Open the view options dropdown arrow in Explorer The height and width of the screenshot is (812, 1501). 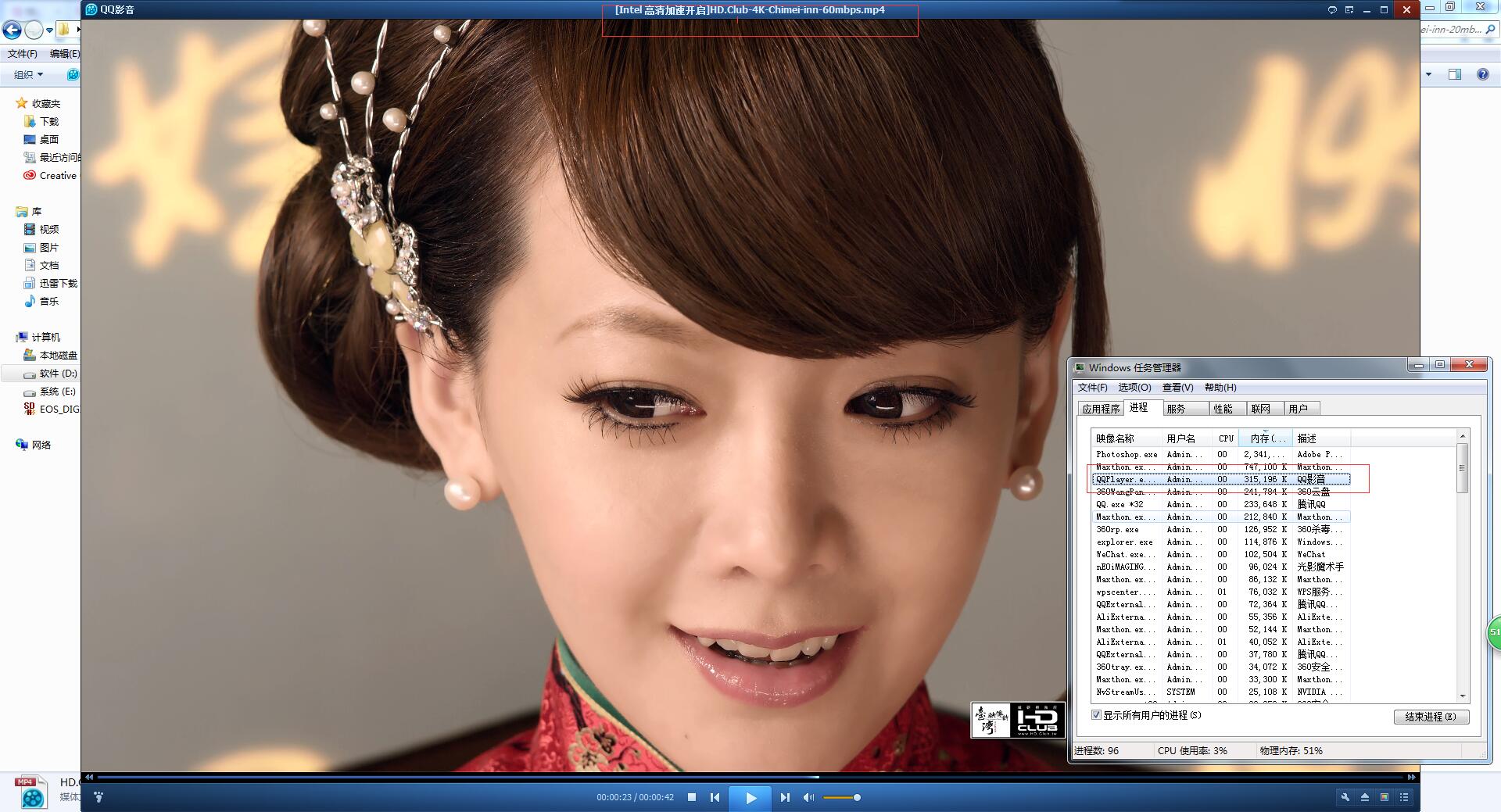pos(1428,74)
